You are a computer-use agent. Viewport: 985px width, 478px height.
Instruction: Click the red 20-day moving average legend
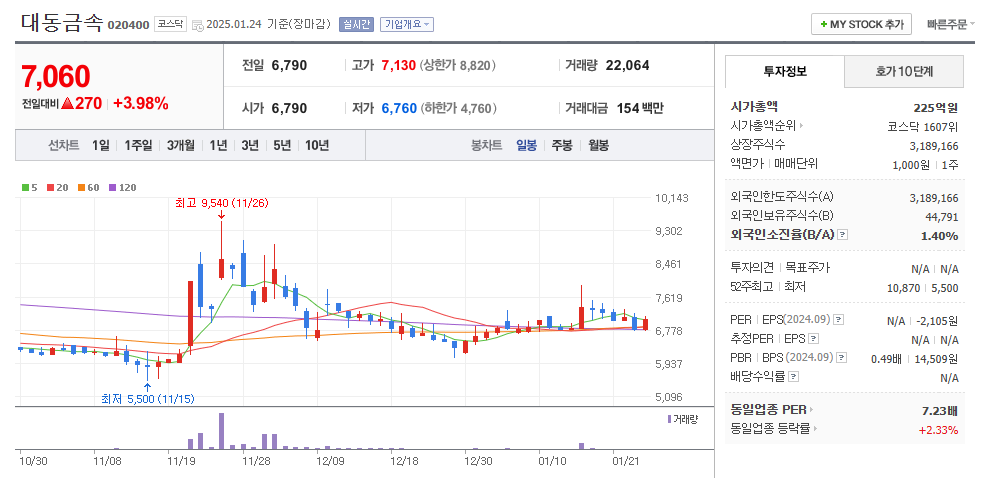click(58, 187)
